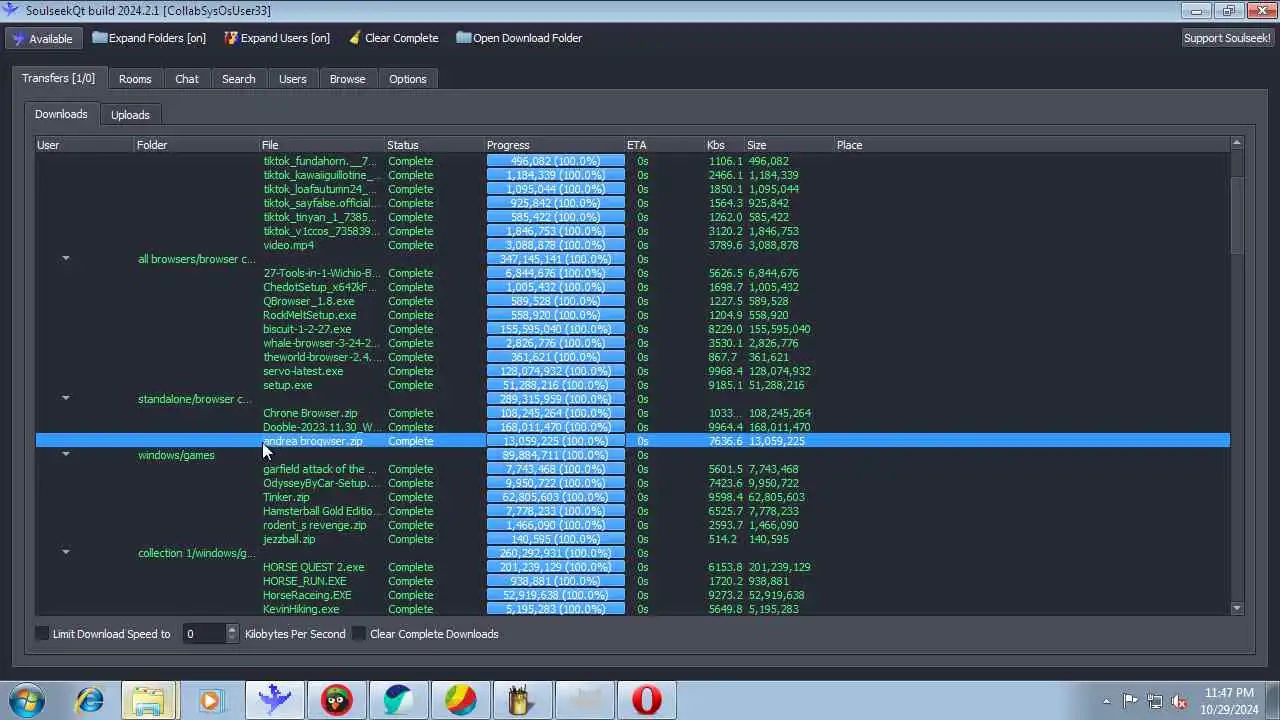Open Windows Media Player from the taskbar
The width and height of the screenshot is (1280, 720).
(210, 700)
